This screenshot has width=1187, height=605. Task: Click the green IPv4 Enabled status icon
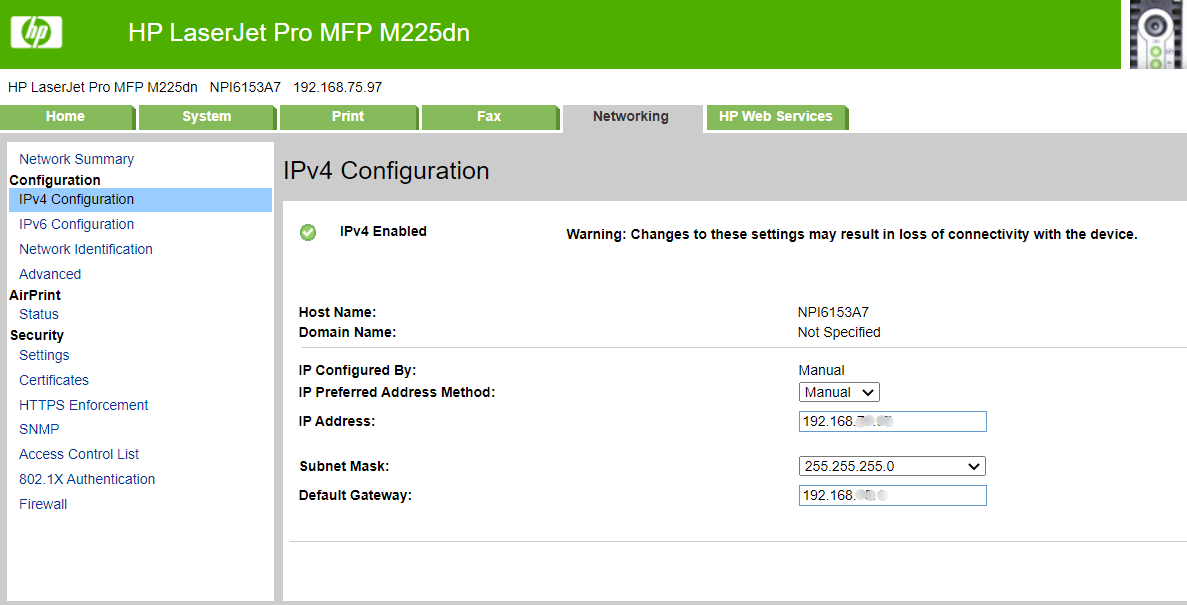pyautogui.click(x=308, y=232)
